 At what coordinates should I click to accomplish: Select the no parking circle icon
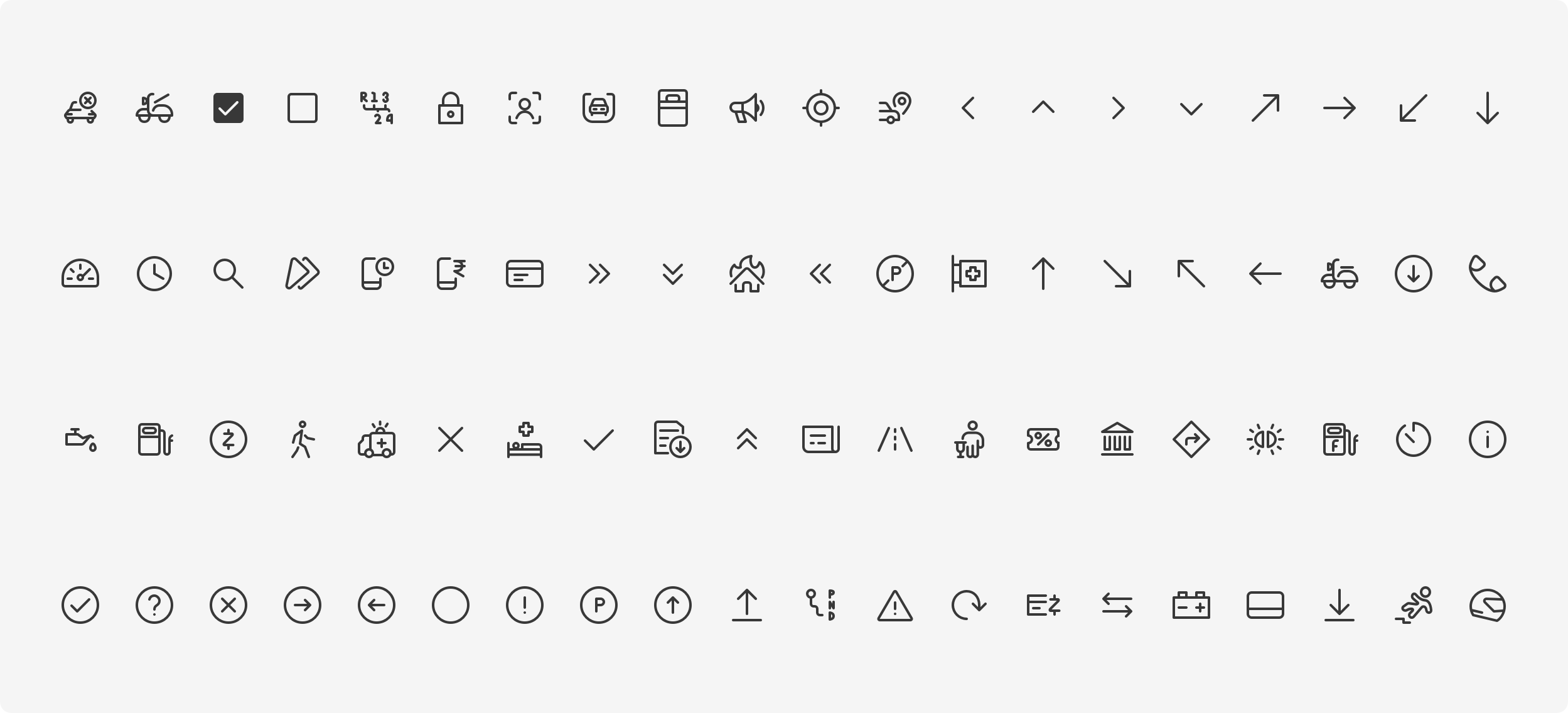pyautogui.click(x=894, y=274)
